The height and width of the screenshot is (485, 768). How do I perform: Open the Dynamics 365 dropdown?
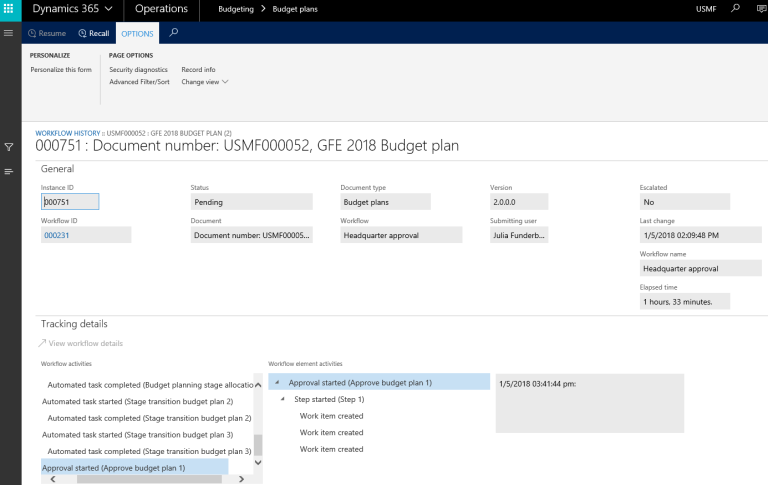(71, 9)
